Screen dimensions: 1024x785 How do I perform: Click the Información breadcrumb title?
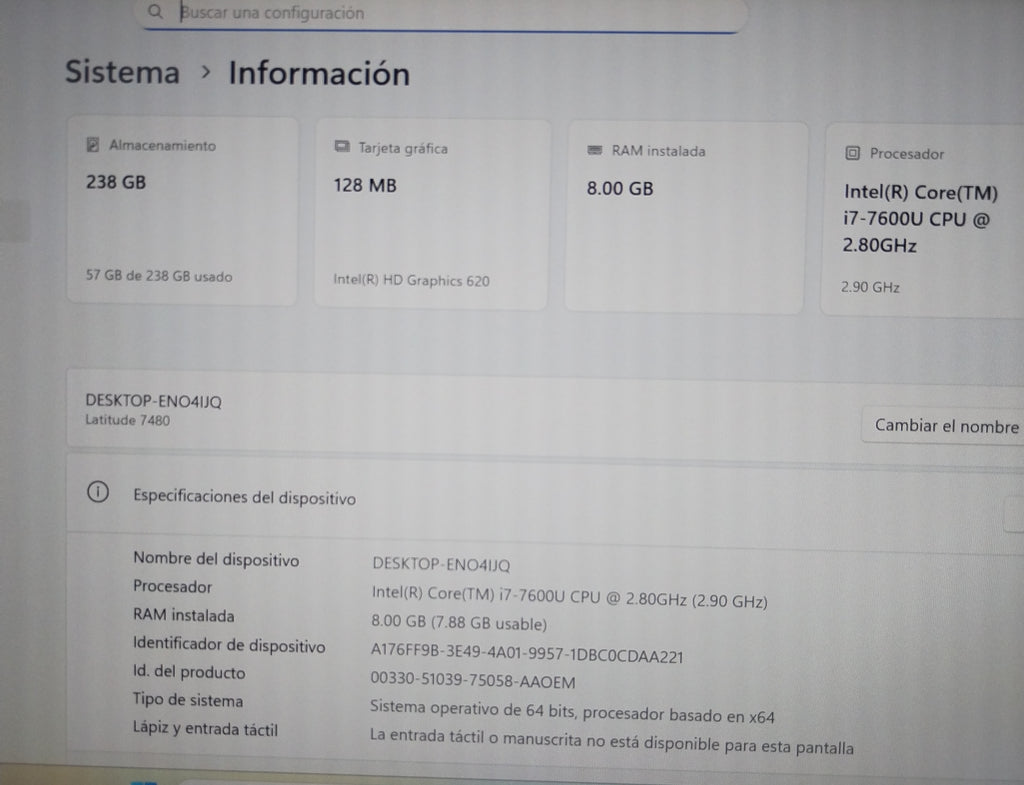319,73
